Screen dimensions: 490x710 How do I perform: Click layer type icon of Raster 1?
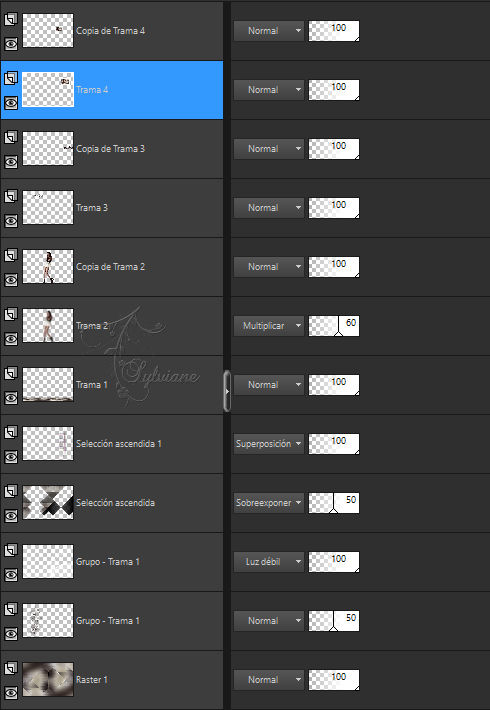(11, 668)
